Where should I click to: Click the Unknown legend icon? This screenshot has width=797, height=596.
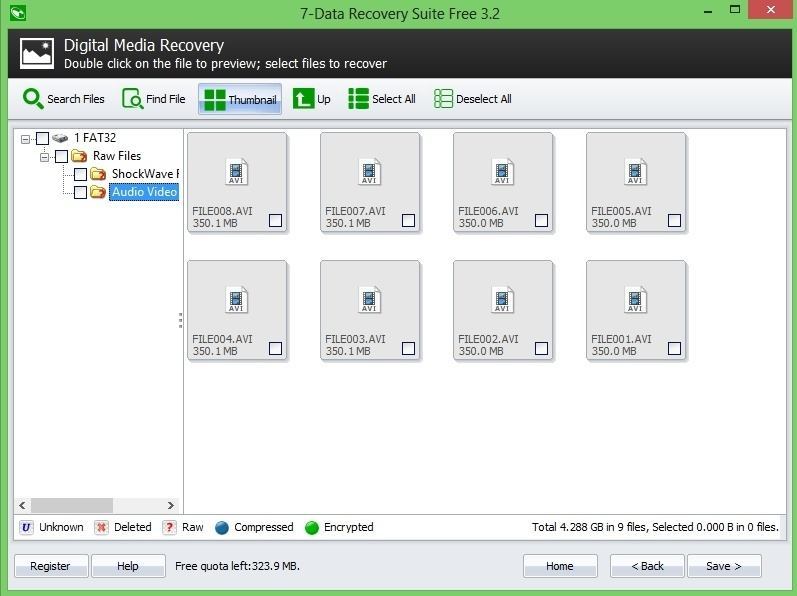point(26,527)
